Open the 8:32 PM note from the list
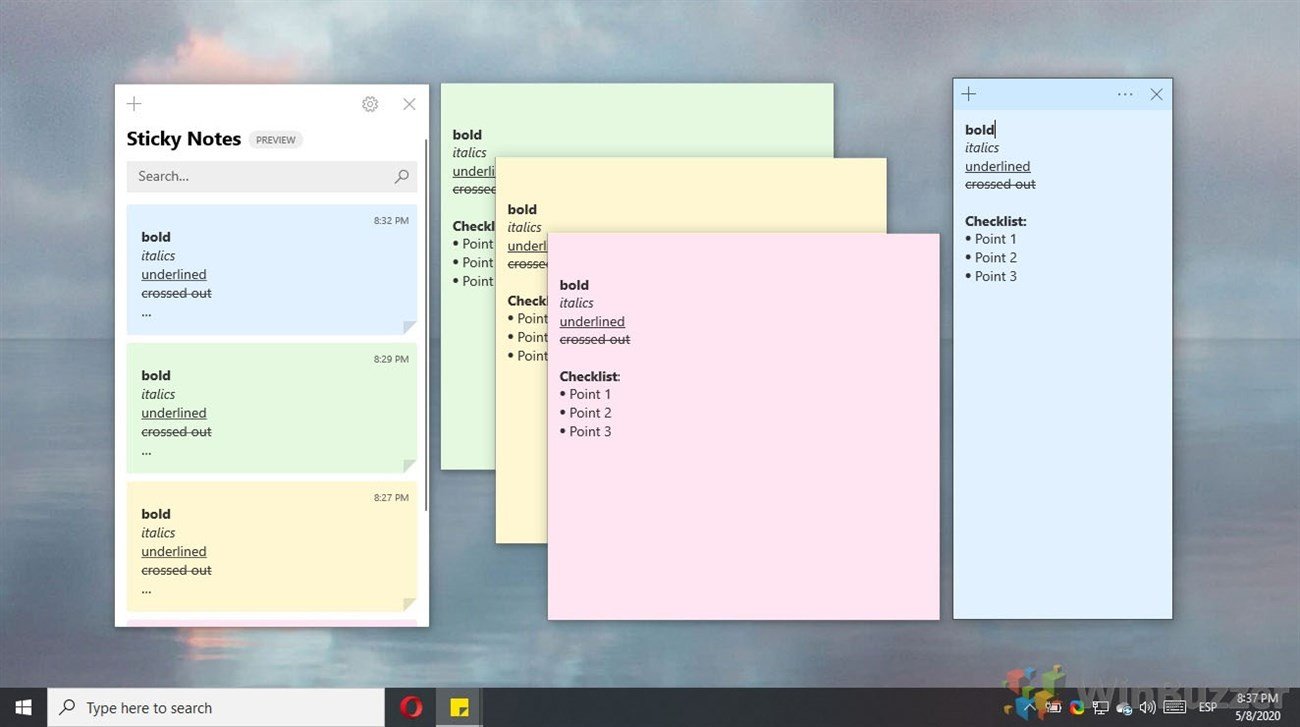The height and width of the screenshot is (727, 1300). click(271, 270)
